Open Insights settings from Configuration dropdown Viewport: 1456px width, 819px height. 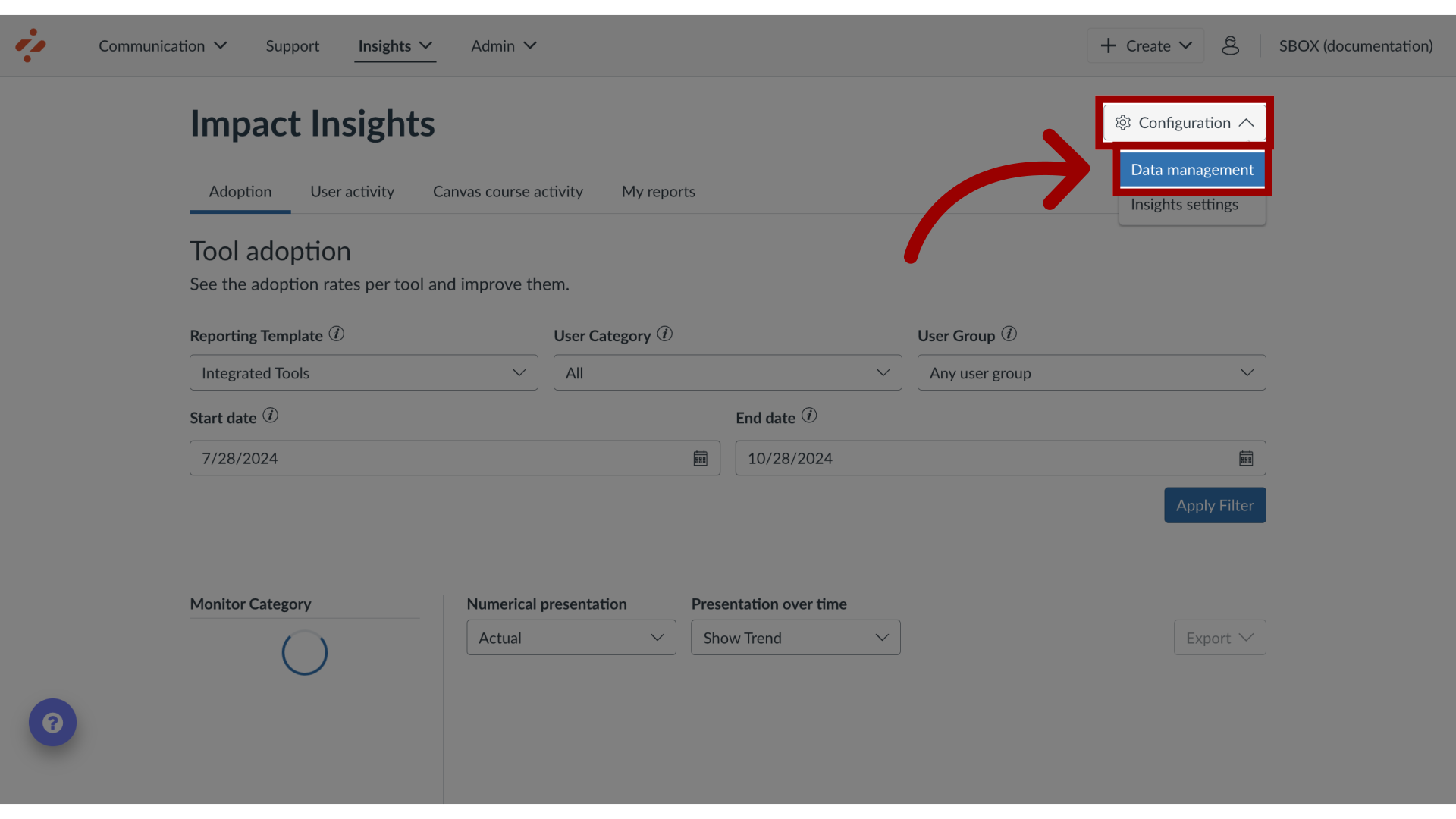(1184, 204)
